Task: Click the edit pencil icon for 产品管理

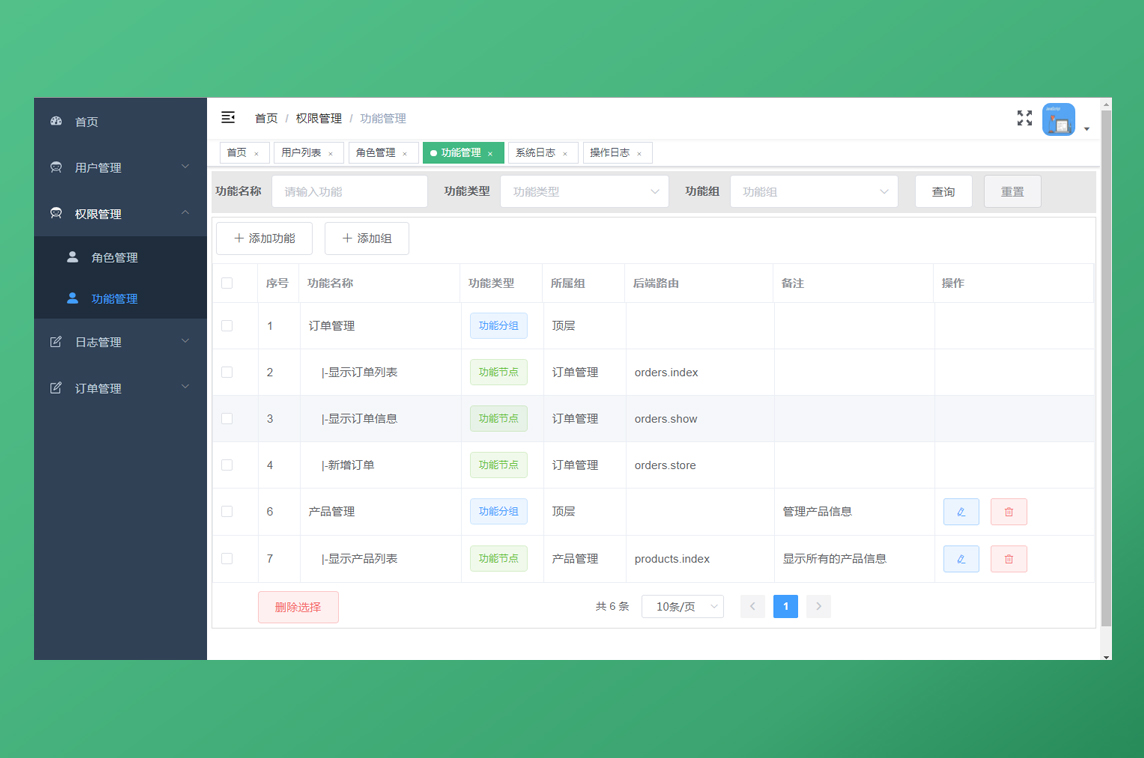Action: [961, 511]
